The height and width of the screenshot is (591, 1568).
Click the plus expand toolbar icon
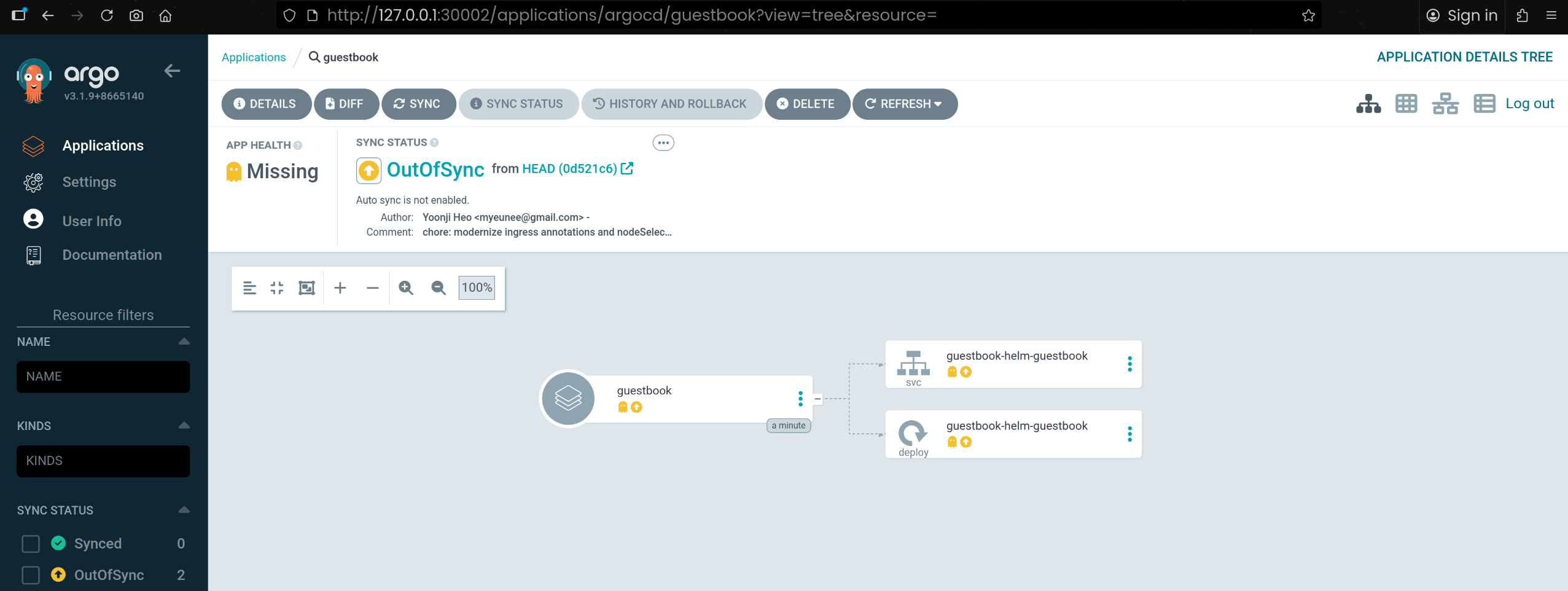pyautogui.click(x=340, y=288)
